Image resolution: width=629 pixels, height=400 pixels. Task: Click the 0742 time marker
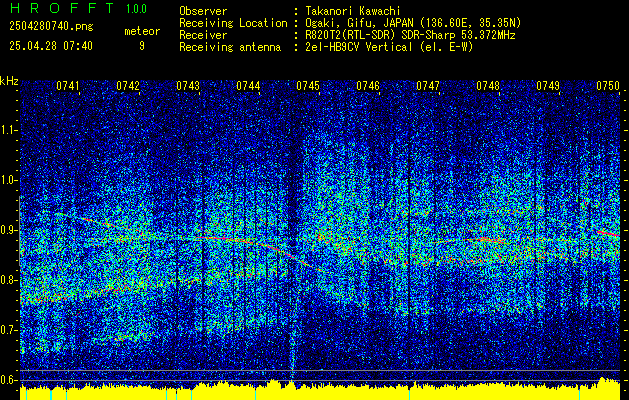(x=128, y=85)
